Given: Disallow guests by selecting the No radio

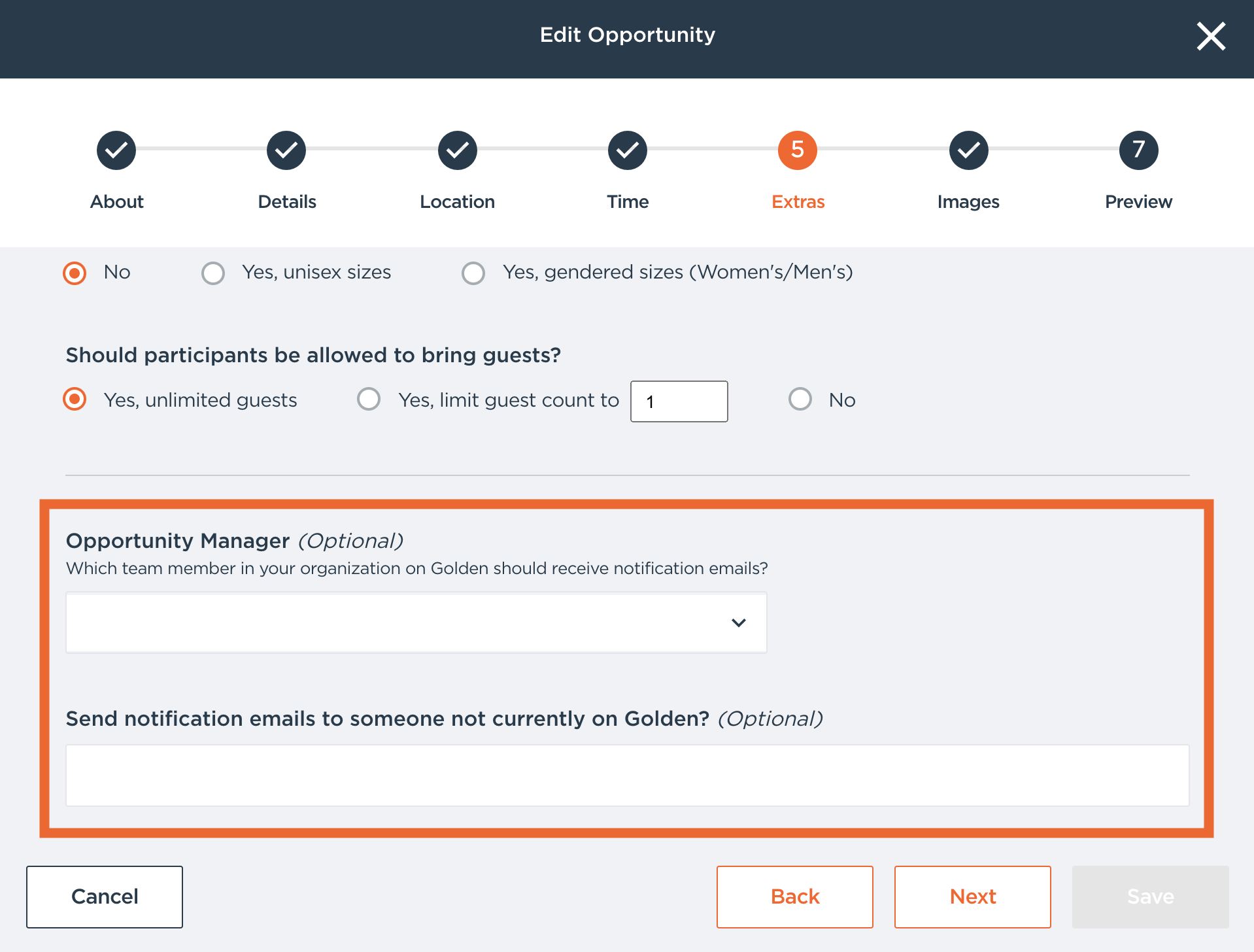Looking at the screenshot, I should (800, 399).
